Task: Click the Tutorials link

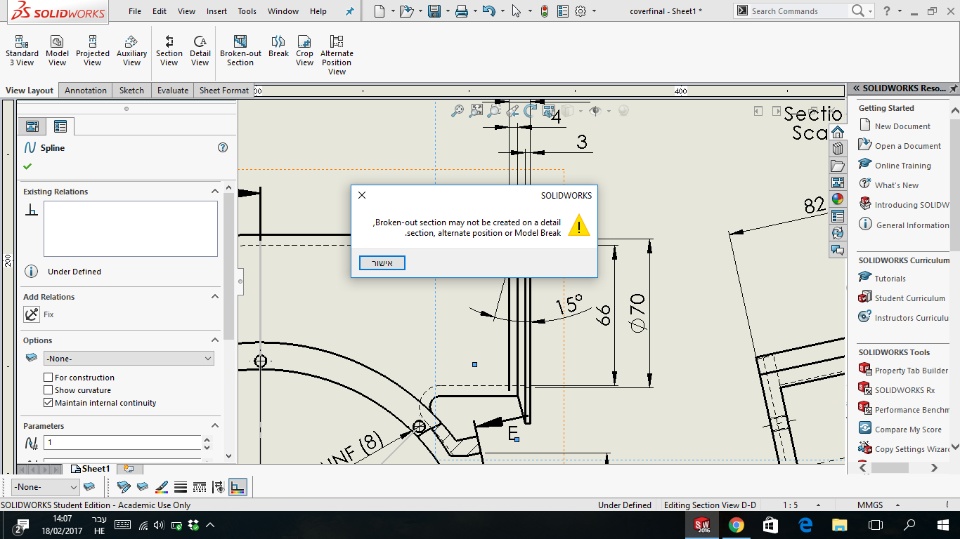Action: (x=890, y=278)
